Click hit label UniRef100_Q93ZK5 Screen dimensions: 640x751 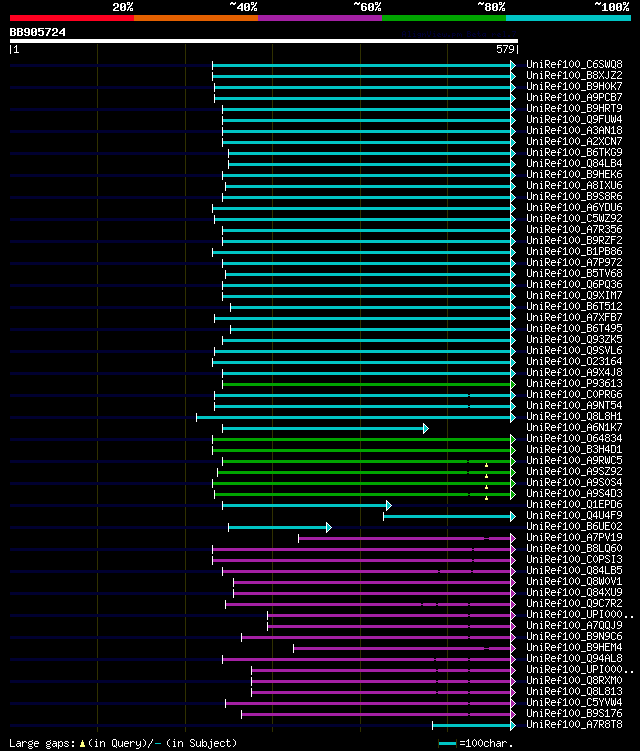click(x=574, y=340)
